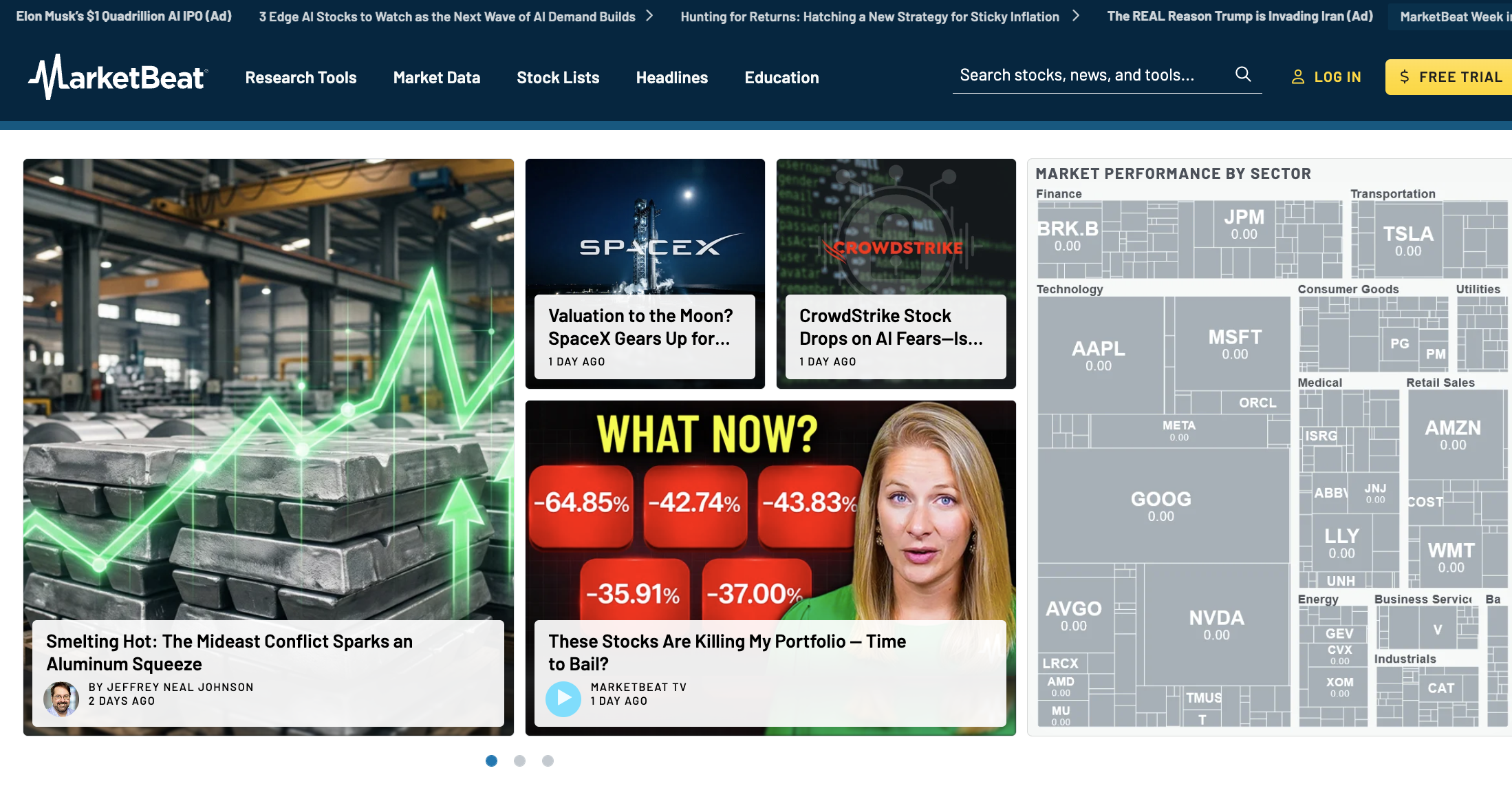Expand the Market Data menu
The image size is (1512, 797).
(437, 78)
